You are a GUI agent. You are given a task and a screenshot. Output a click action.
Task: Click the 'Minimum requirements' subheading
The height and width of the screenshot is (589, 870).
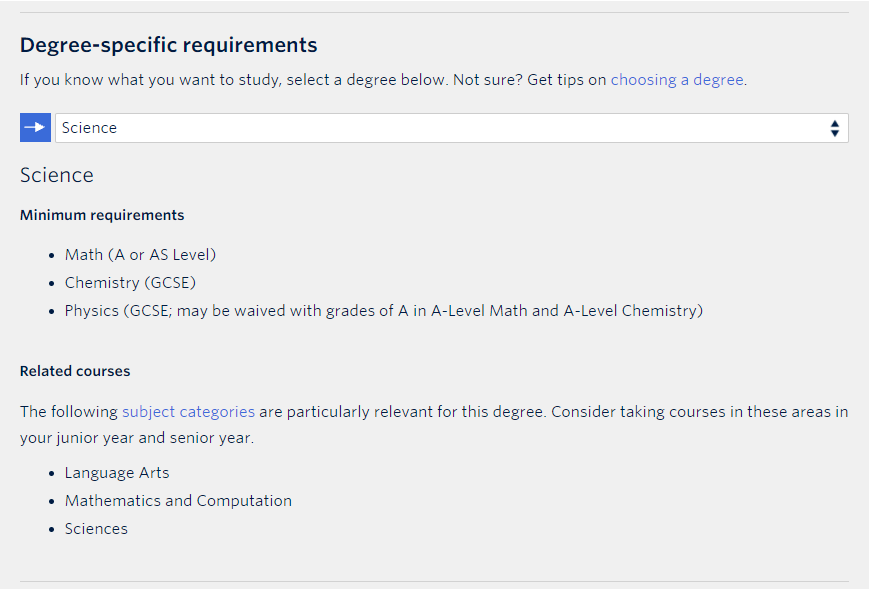pyautogui.click(x=102, y=215)
